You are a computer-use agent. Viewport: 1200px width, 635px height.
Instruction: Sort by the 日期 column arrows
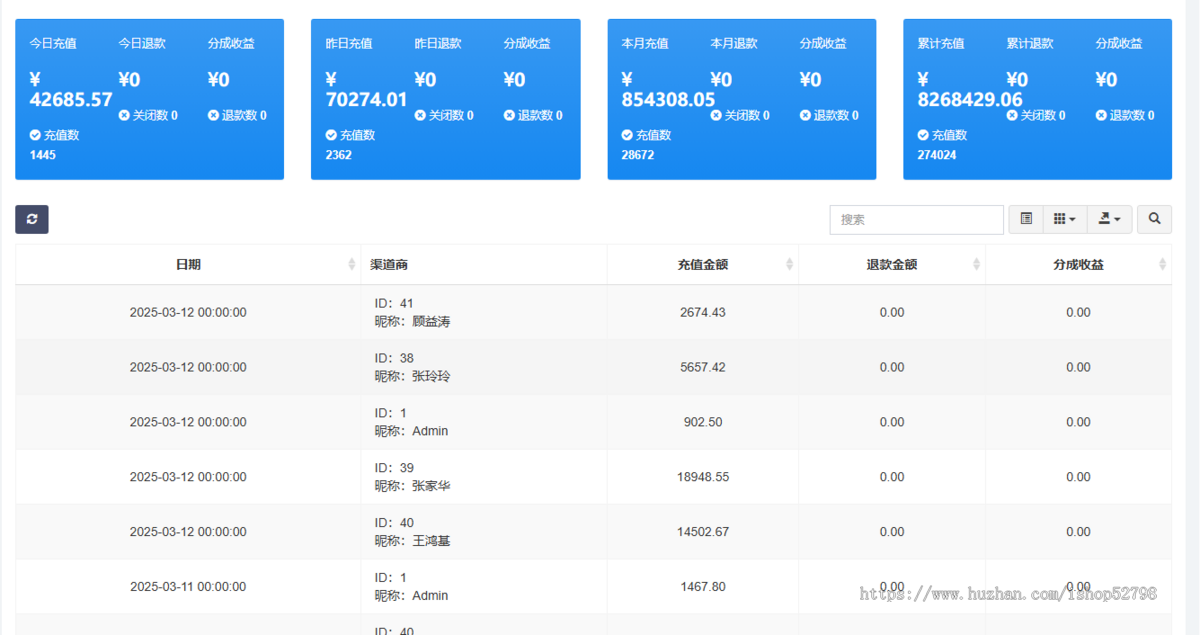352,264
